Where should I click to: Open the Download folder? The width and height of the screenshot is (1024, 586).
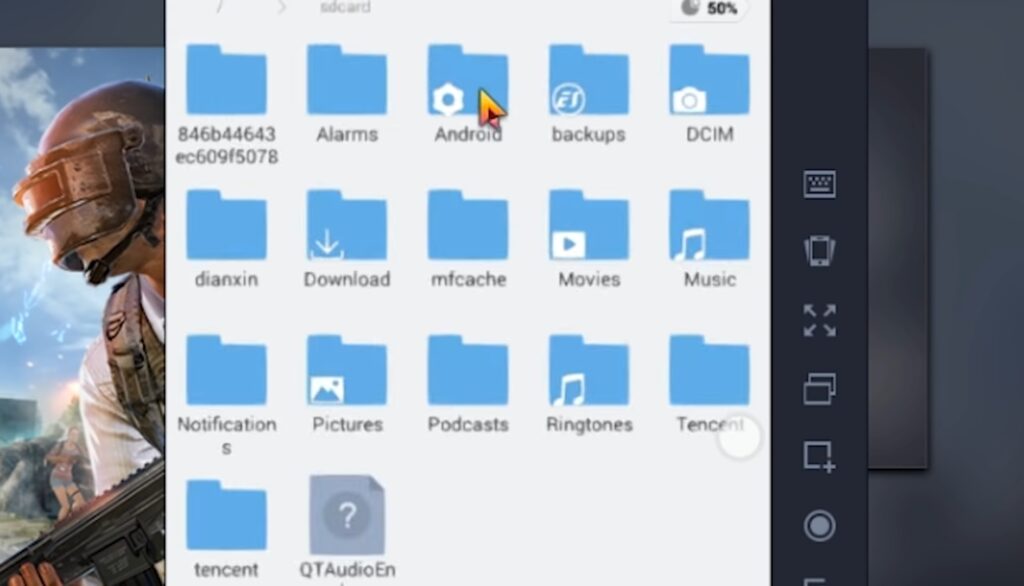point(347,228)
